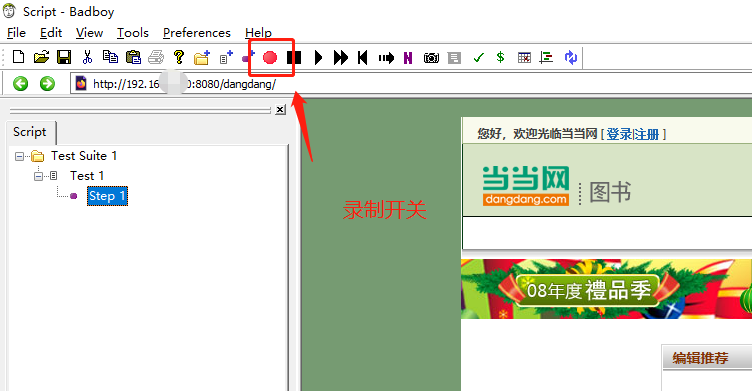Open a script file with the folder icon
This screenshot has height=391, width=752.
pos(41,57)
